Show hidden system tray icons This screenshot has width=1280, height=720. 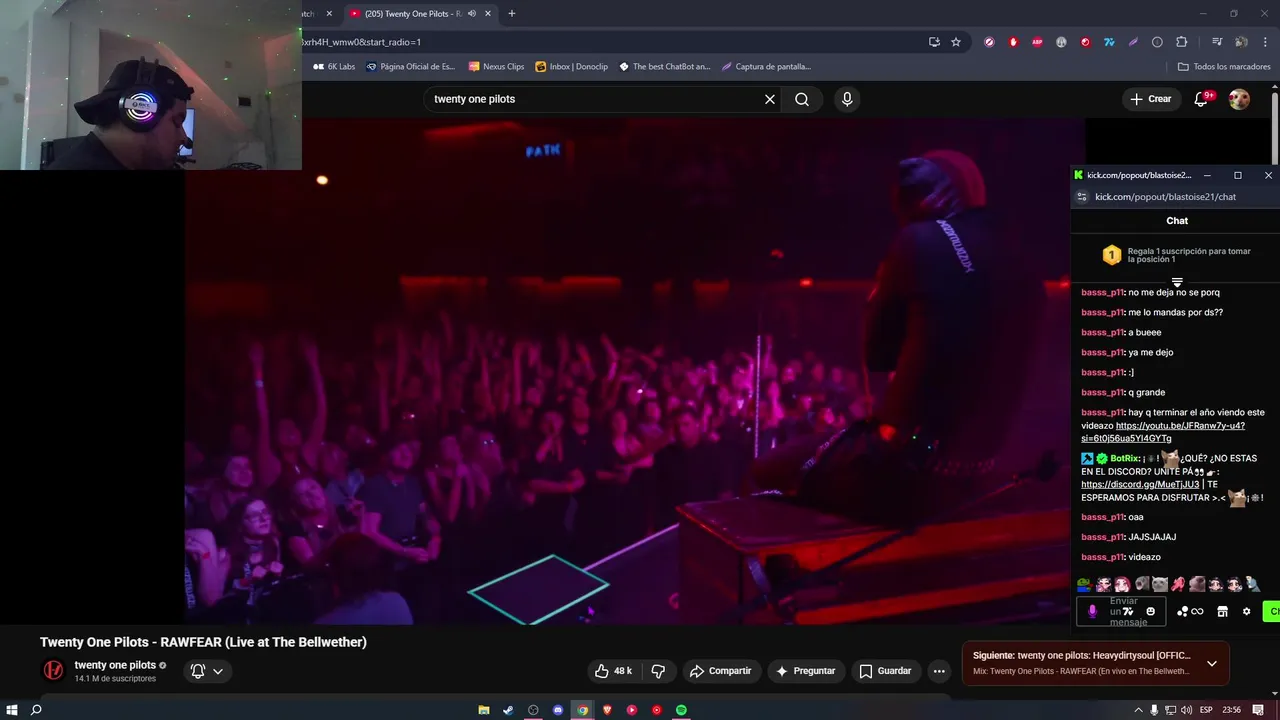[x=1138, y=710]
